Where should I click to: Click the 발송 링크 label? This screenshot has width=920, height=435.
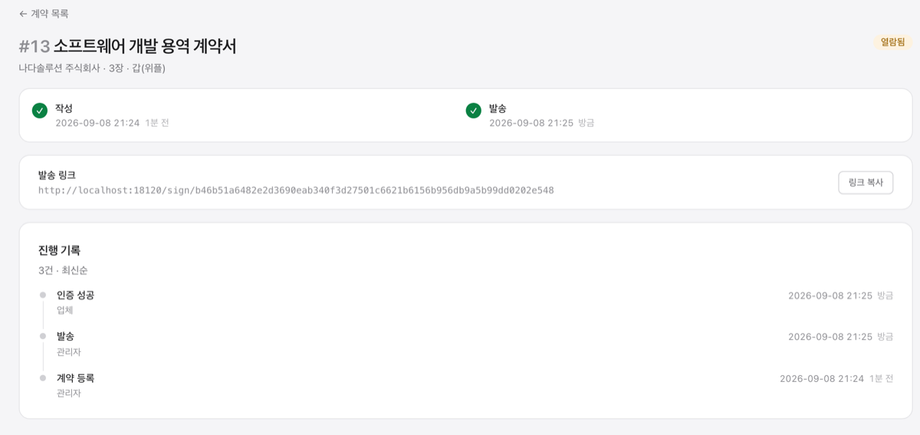[x=57, y=175]
